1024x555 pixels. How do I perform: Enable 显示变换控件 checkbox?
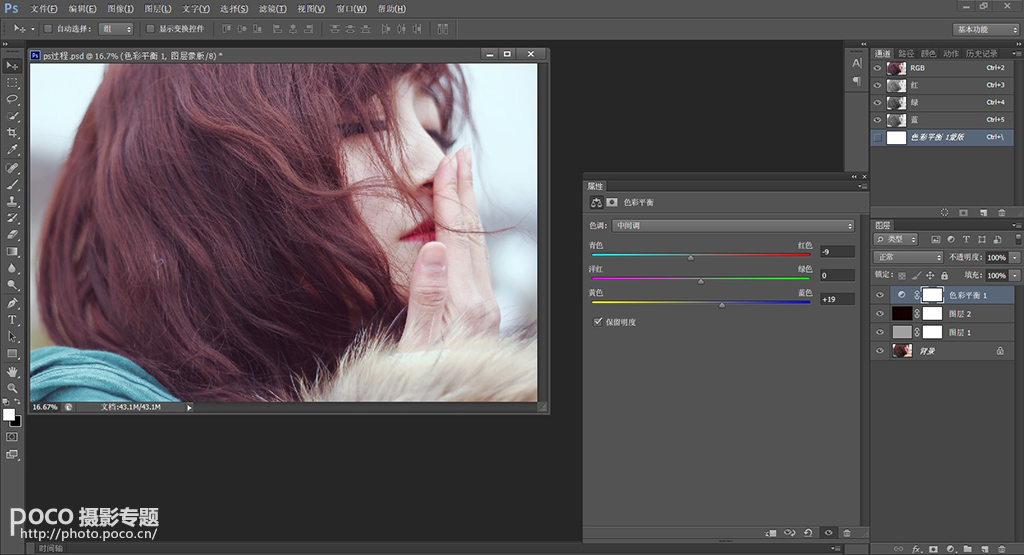150,29
